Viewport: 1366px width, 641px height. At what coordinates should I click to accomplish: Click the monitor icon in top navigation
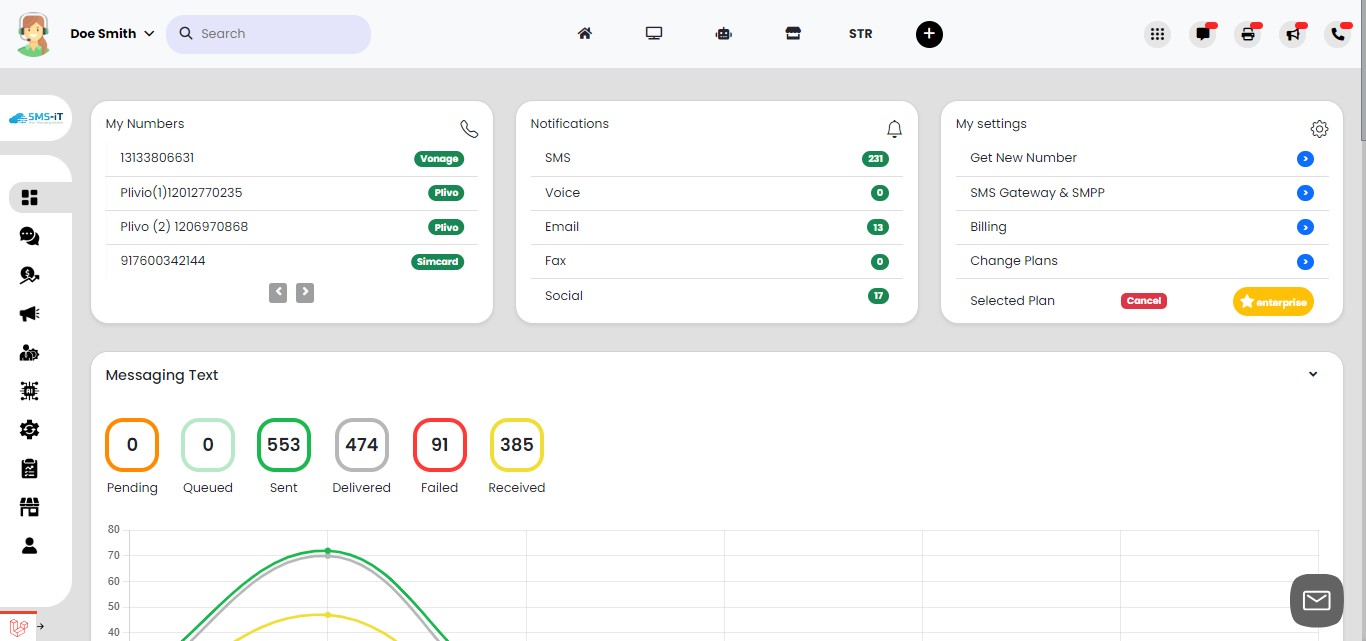[x=654, y=33]
